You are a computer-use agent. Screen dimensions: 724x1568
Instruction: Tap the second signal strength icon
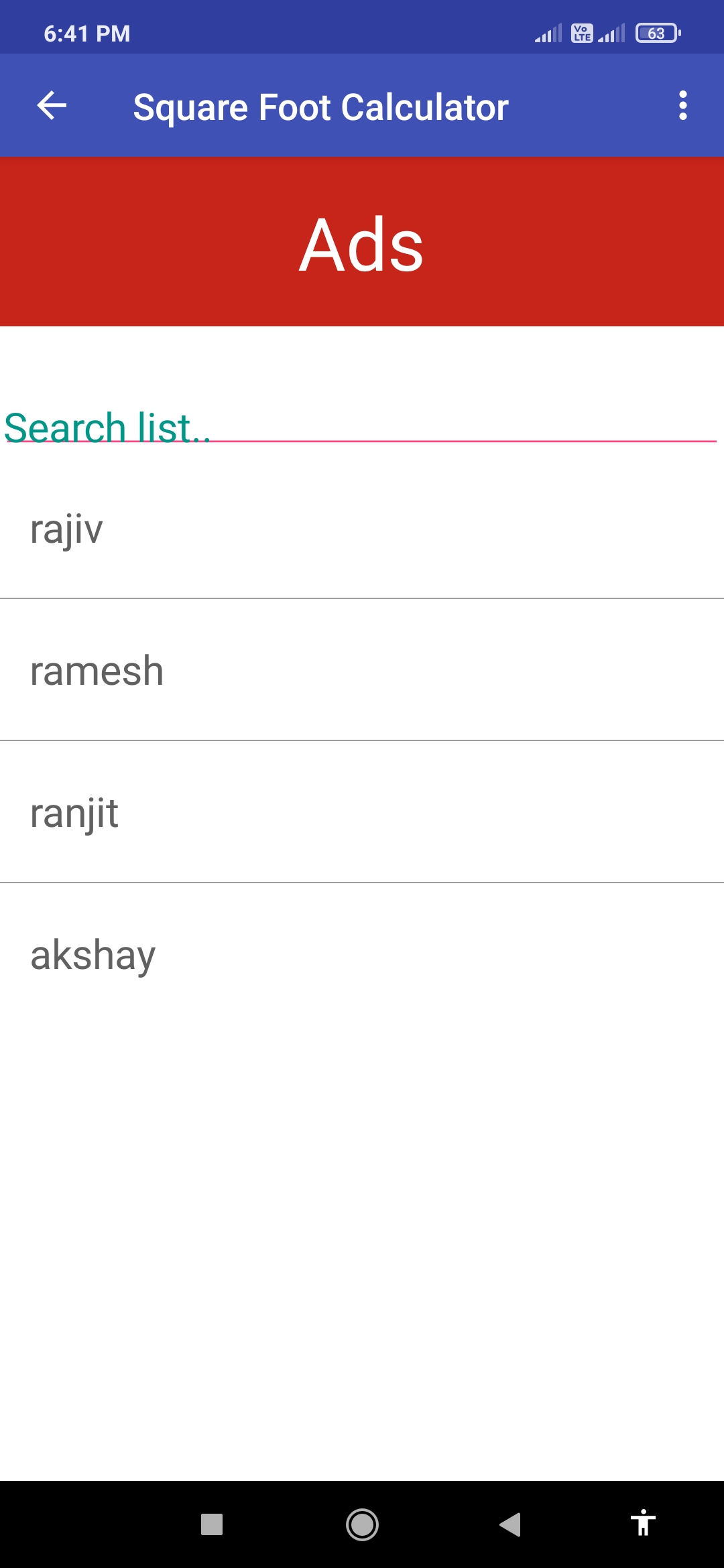611,33
